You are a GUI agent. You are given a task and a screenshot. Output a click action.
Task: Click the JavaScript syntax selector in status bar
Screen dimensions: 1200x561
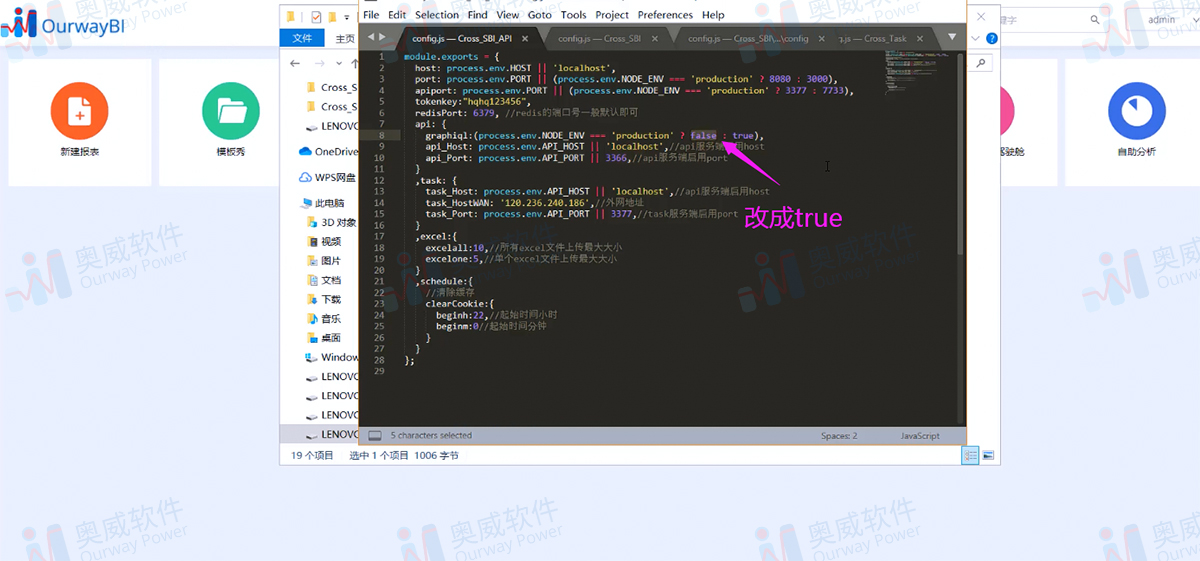pyautogui.click(x=920, y=436)
